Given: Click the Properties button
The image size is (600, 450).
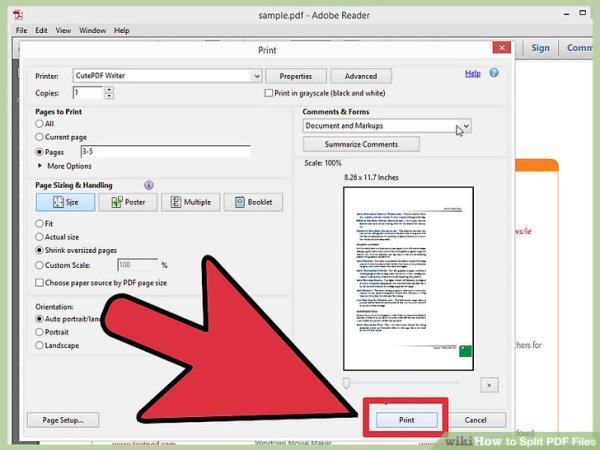Looking at the screenshot, I should click(296, 76).
